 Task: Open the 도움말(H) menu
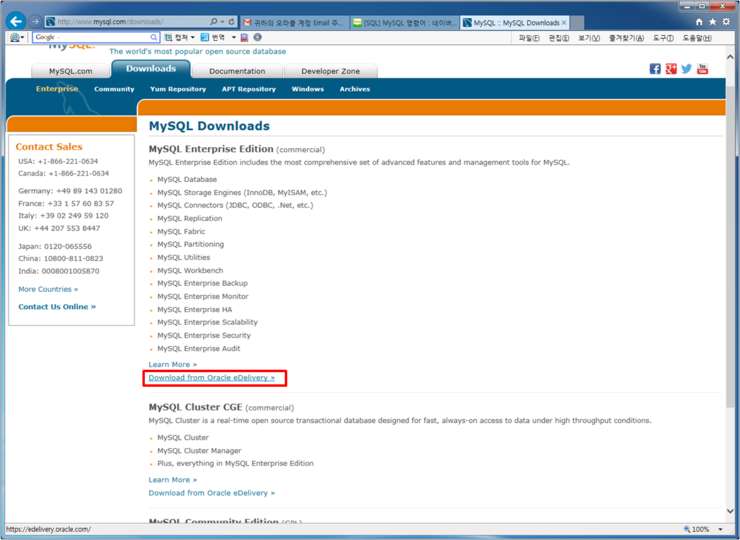(697, 38)
